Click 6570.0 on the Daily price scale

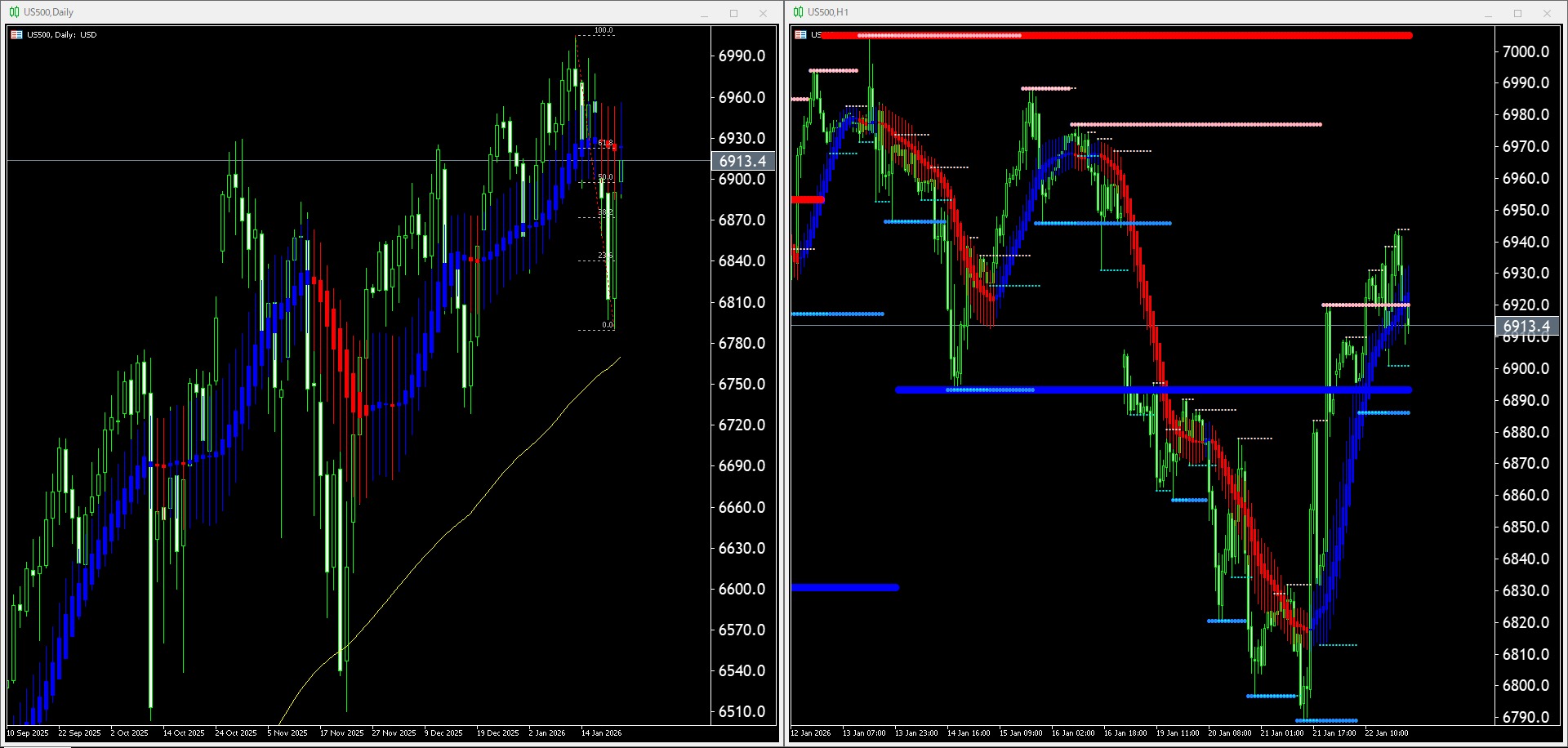click(x=742, y=630)
